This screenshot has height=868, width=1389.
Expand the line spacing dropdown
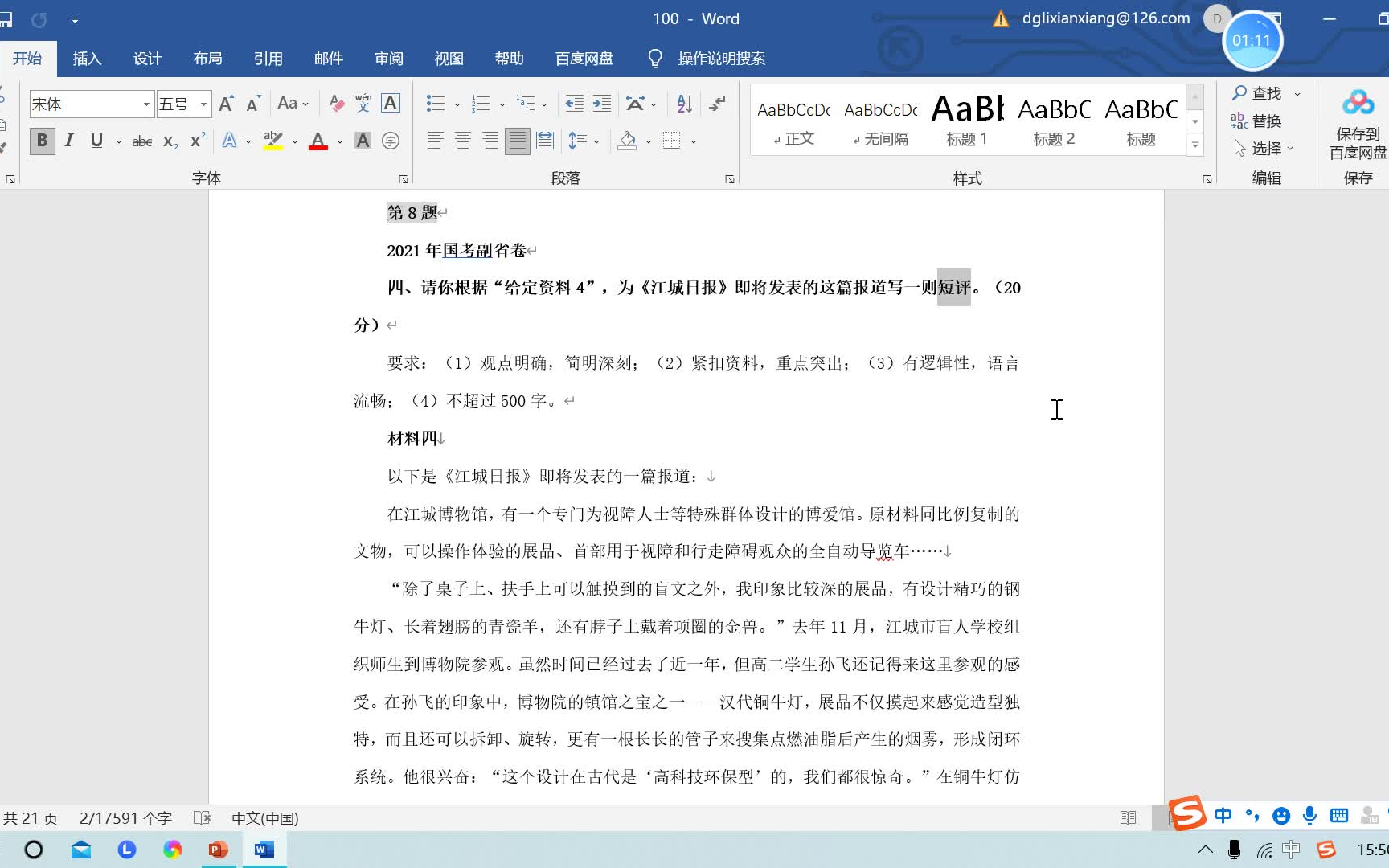click(x=596, y=142)
